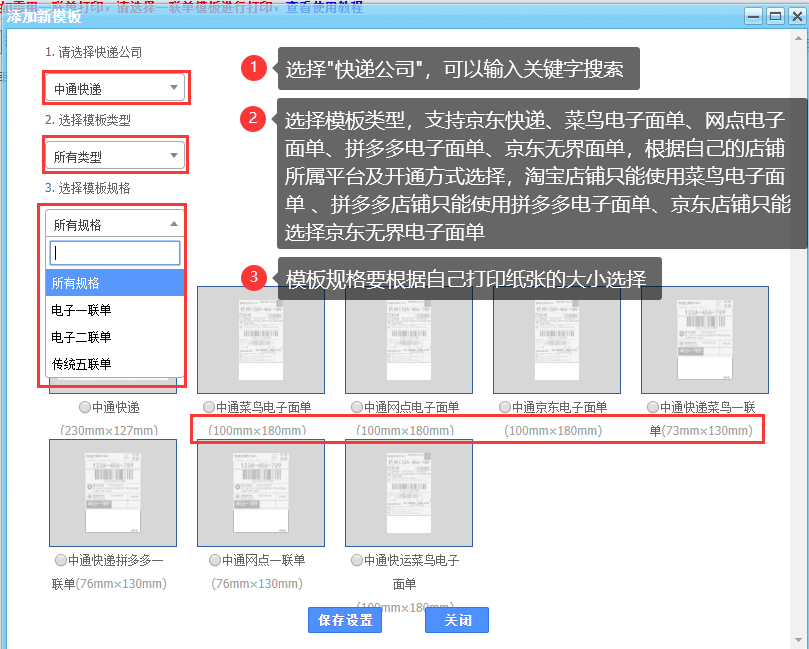The height and width of the screenshot is (649, 809).
Task: Click the 中通快递拼多多一联单 template thumbnail
Action: (x=113, y=493)
